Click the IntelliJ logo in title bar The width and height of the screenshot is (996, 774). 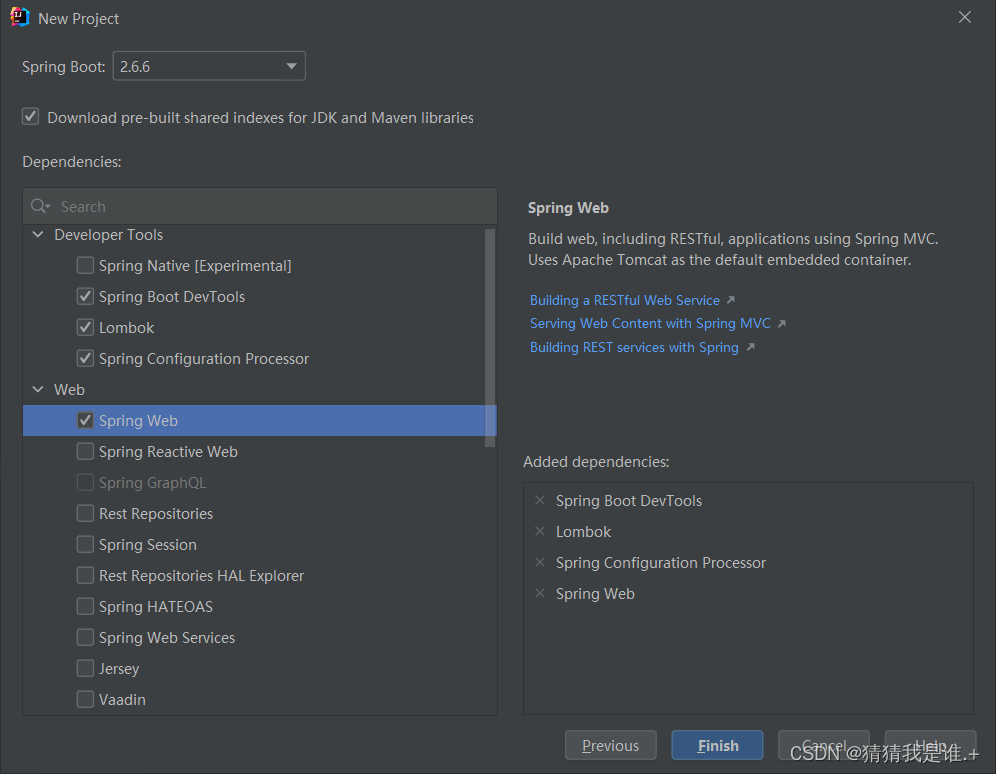pos(20,18)
